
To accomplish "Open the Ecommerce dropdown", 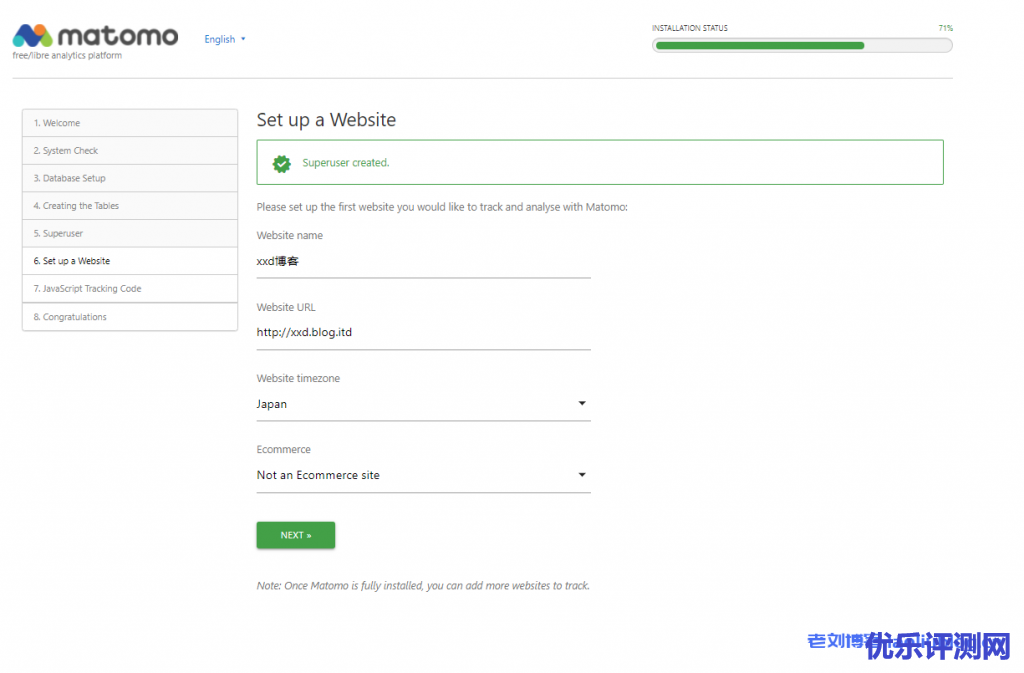I will tap(423, 475).
